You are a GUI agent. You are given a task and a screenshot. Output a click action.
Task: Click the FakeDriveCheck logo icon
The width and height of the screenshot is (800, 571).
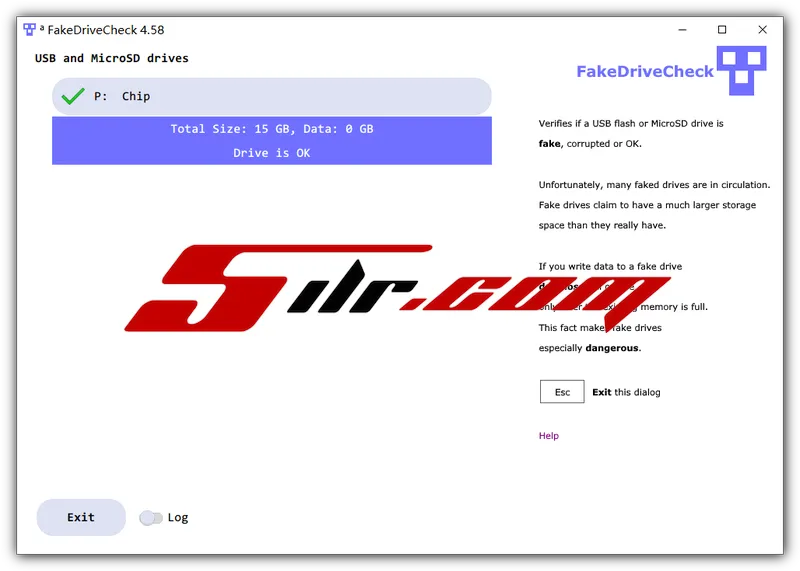[741, 70]
